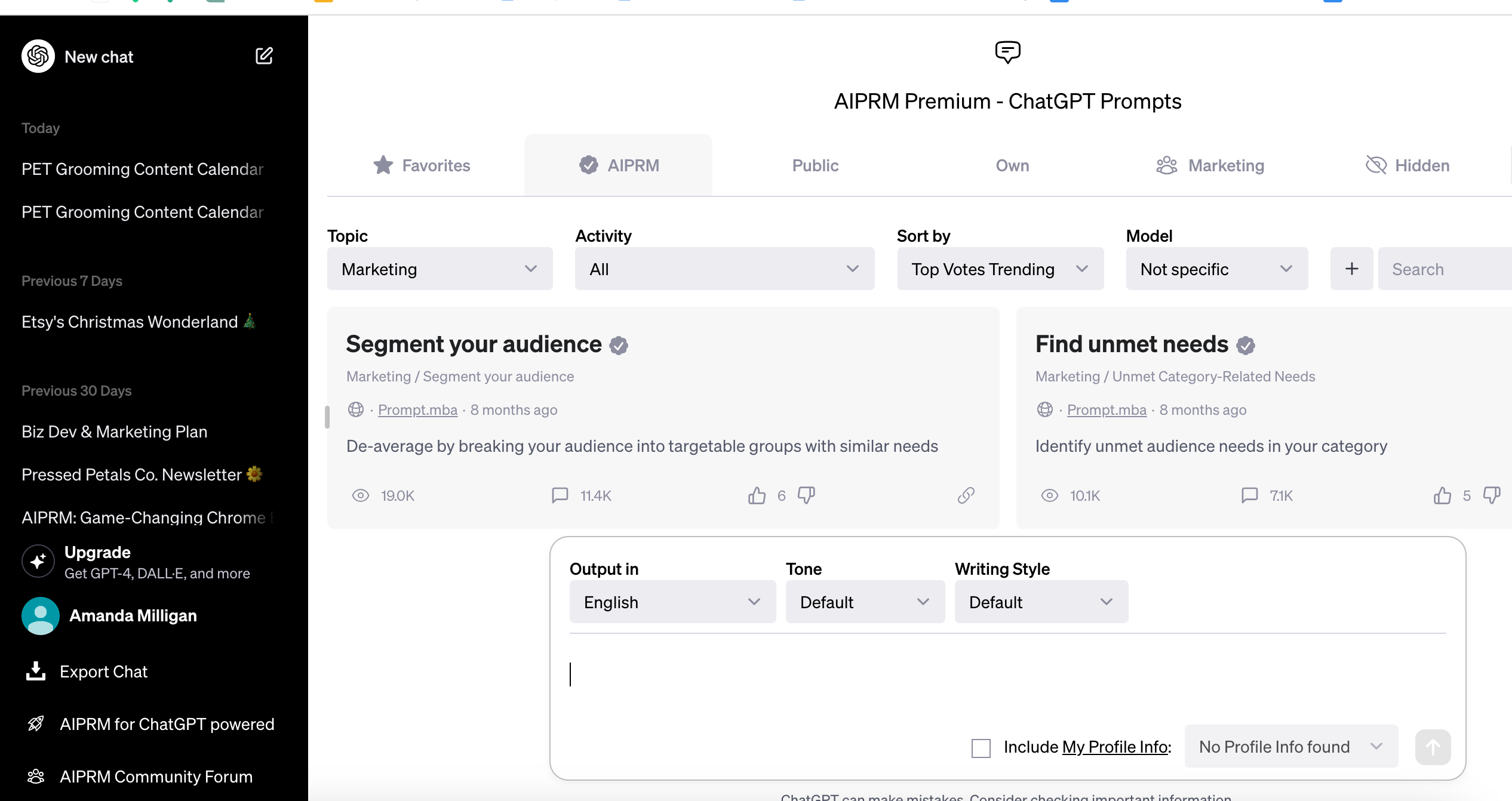Click the send message arrow button
Screen dimensions: 1512x801
[x=1433, y=747]
